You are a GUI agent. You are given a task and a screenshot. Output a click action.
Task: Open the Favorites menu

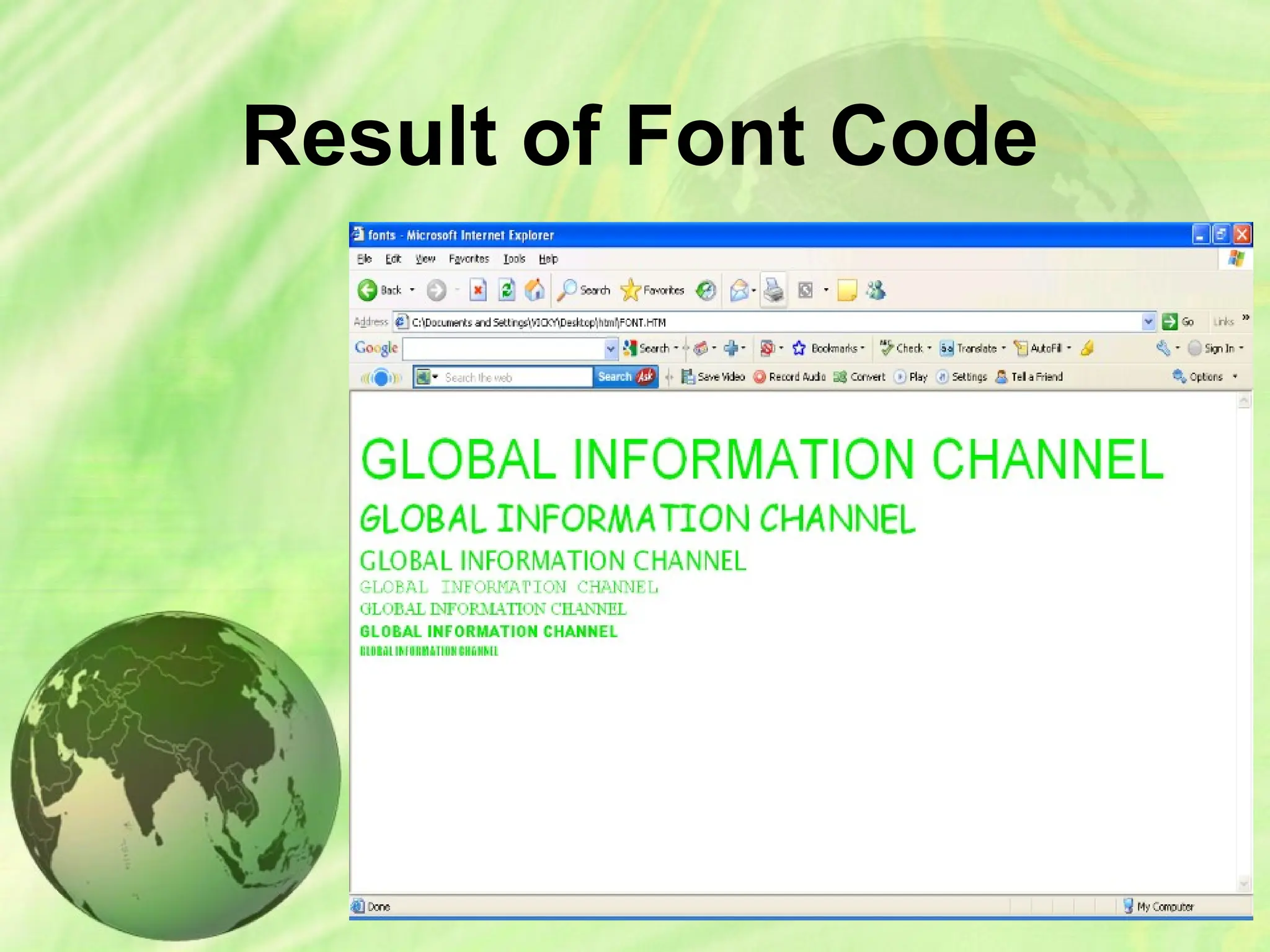click(x=469, y=259)
